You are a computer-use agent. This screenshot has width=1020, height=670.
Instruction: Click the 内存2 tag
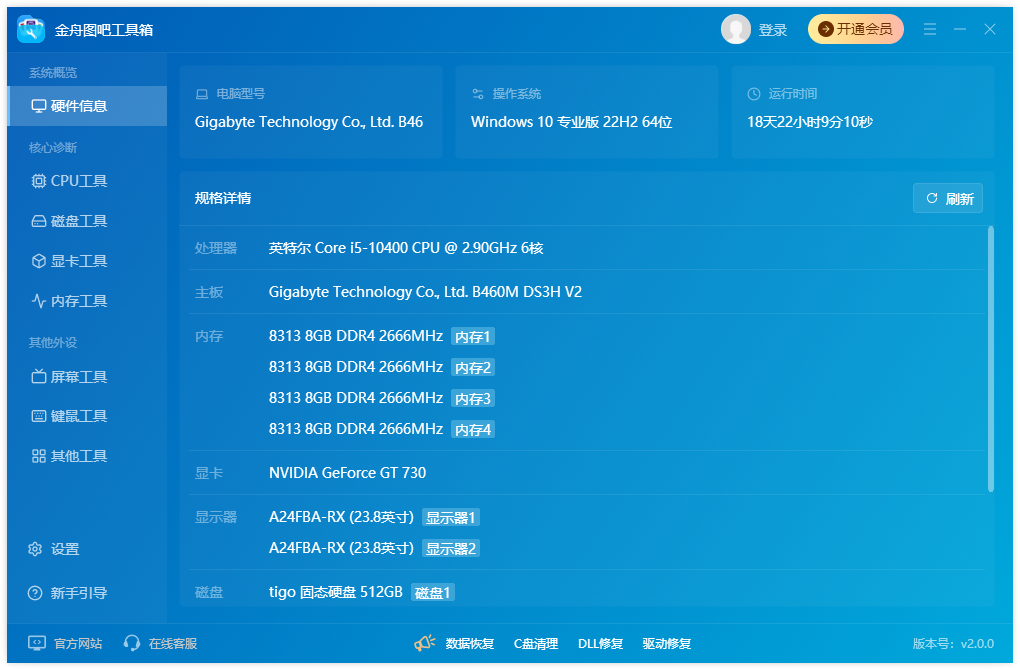(473, 368)
